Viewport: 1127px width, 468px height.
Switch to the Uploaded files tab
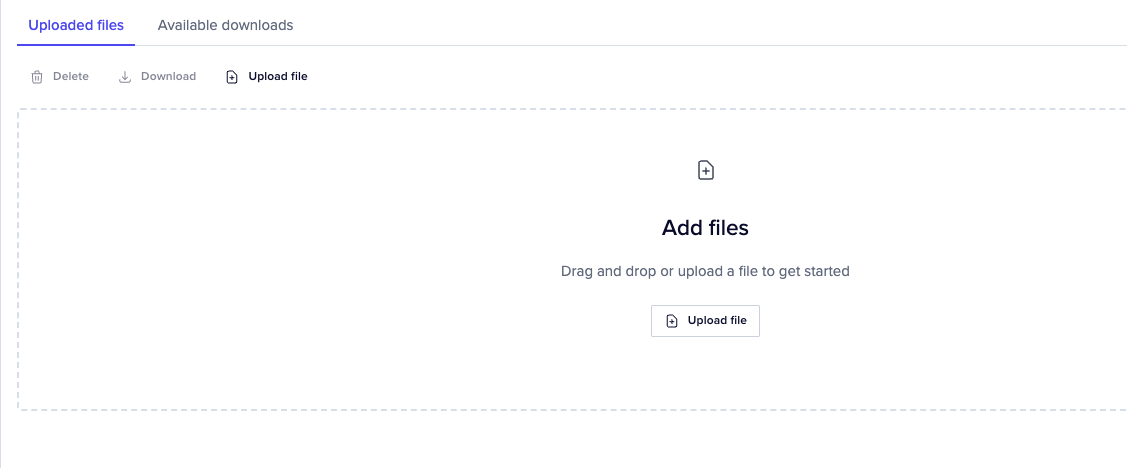tap(76, 25)
